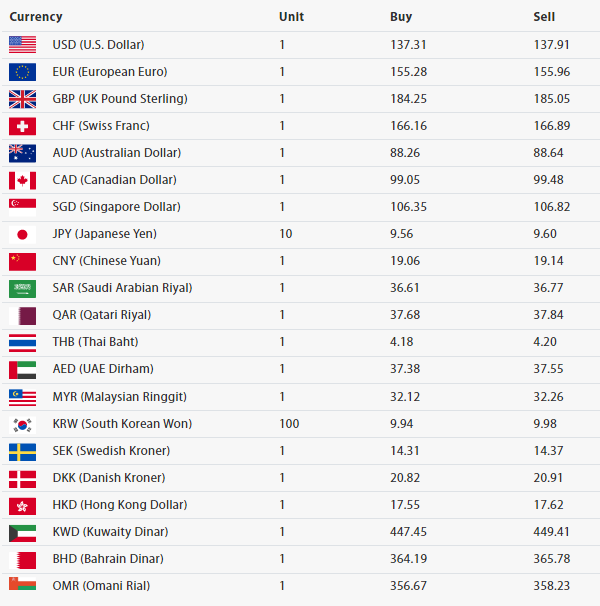Select the Swedish flag icon
Screen dimensions: 600x606
[x=22, y=452]
